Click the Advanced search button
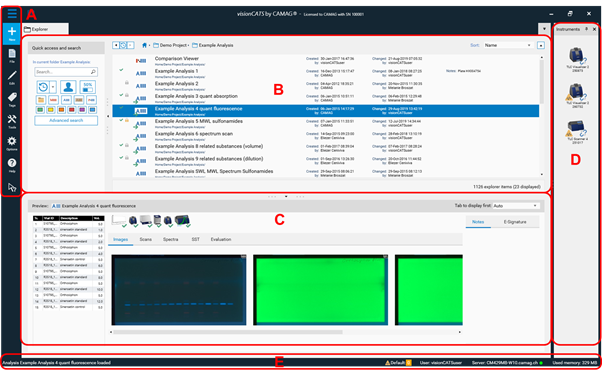602x380 pixels. (66, 121)
